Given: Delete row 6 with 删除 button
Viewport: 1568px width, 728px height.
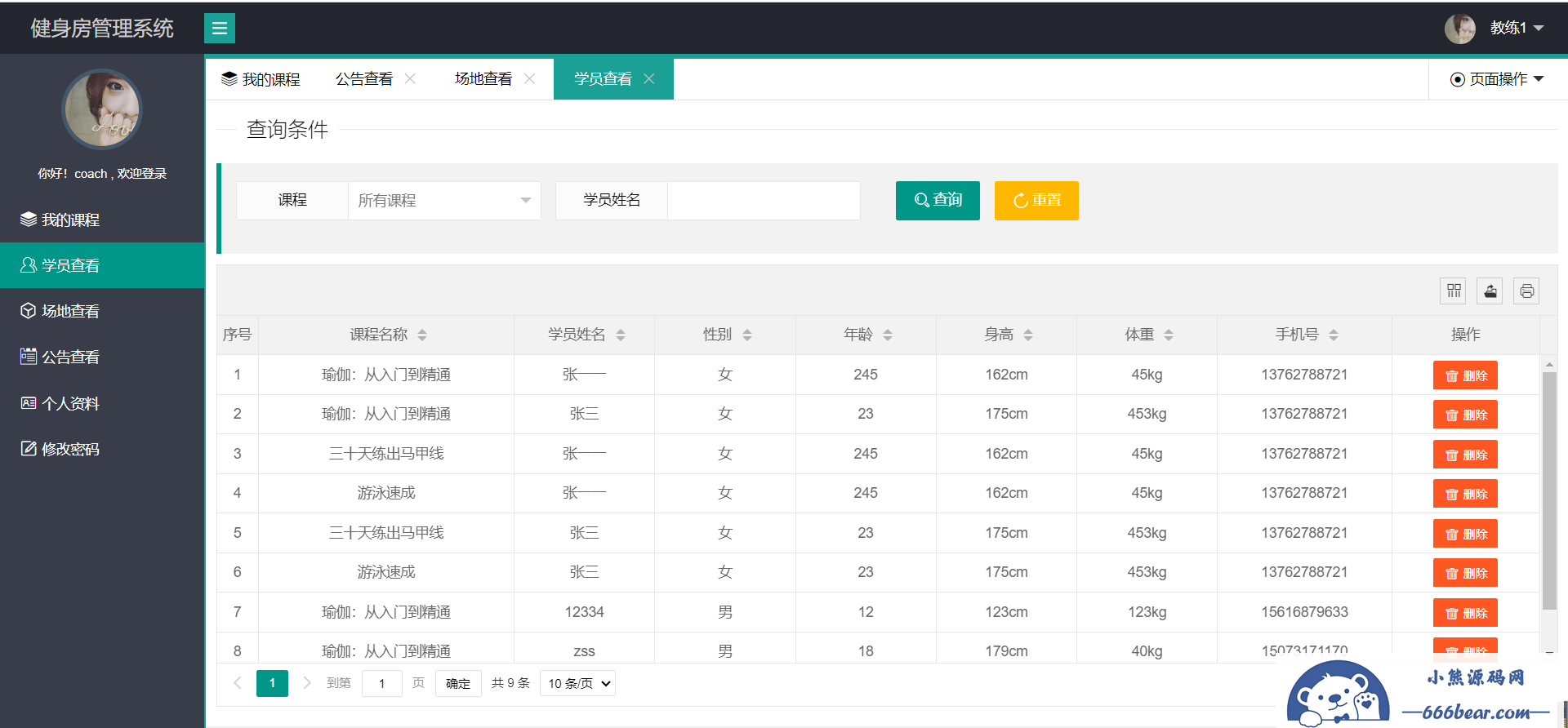Looking at the screenshot, I should 1465,573.
